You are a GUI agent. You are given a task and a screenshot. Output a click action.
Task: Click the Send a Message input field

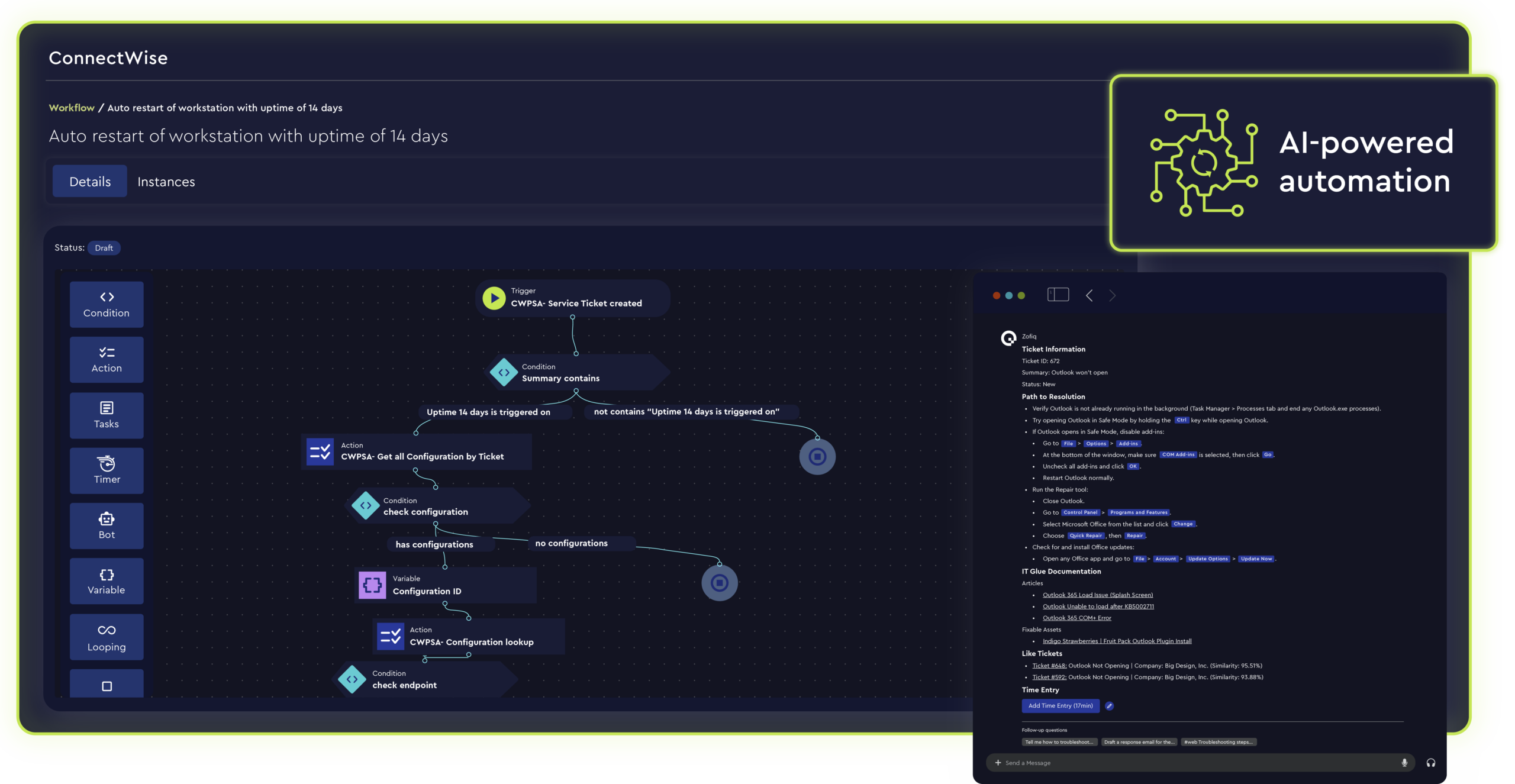coord(1200,763)
